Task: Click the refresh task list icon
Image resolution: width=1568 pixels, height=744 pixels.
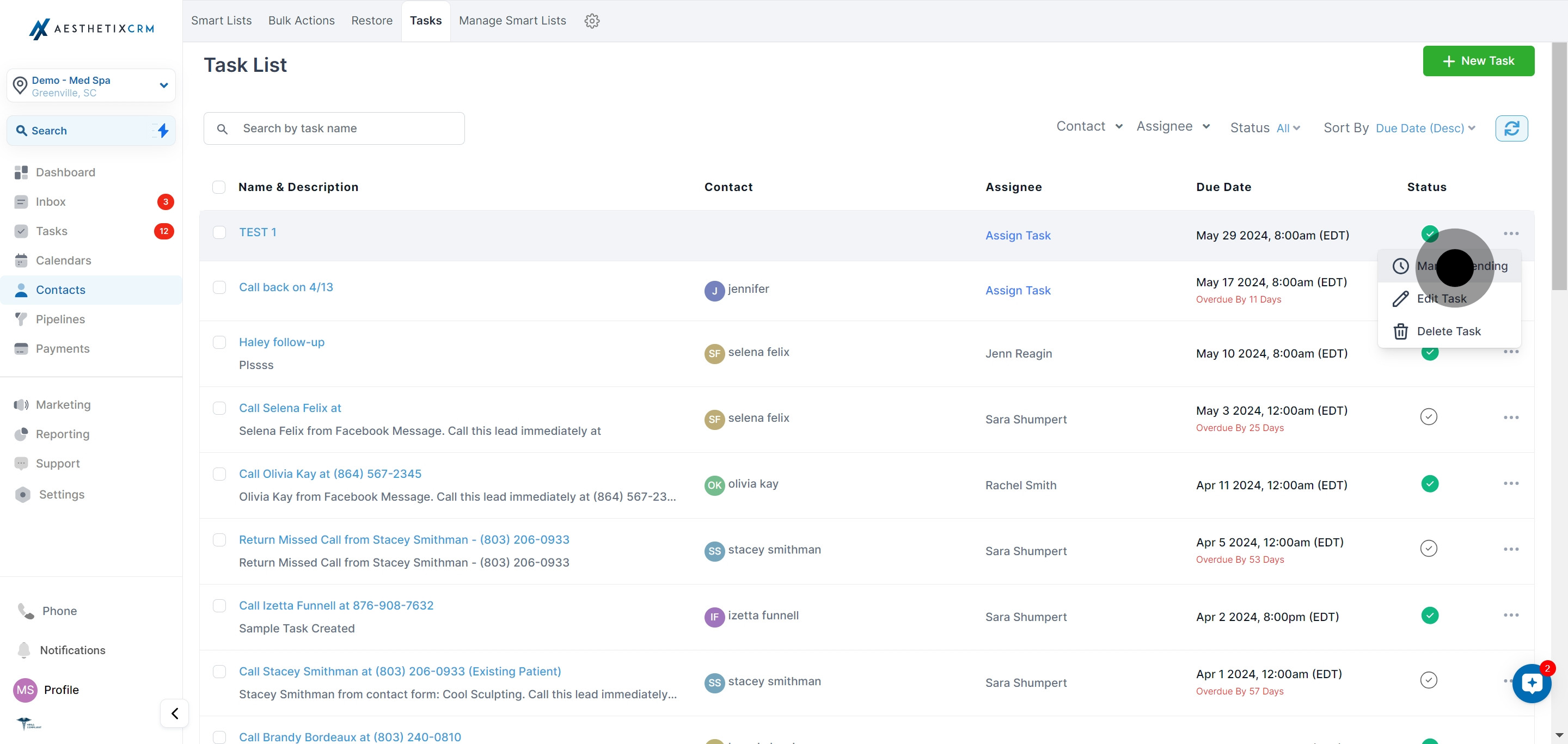Action: tap(1511, 128)
